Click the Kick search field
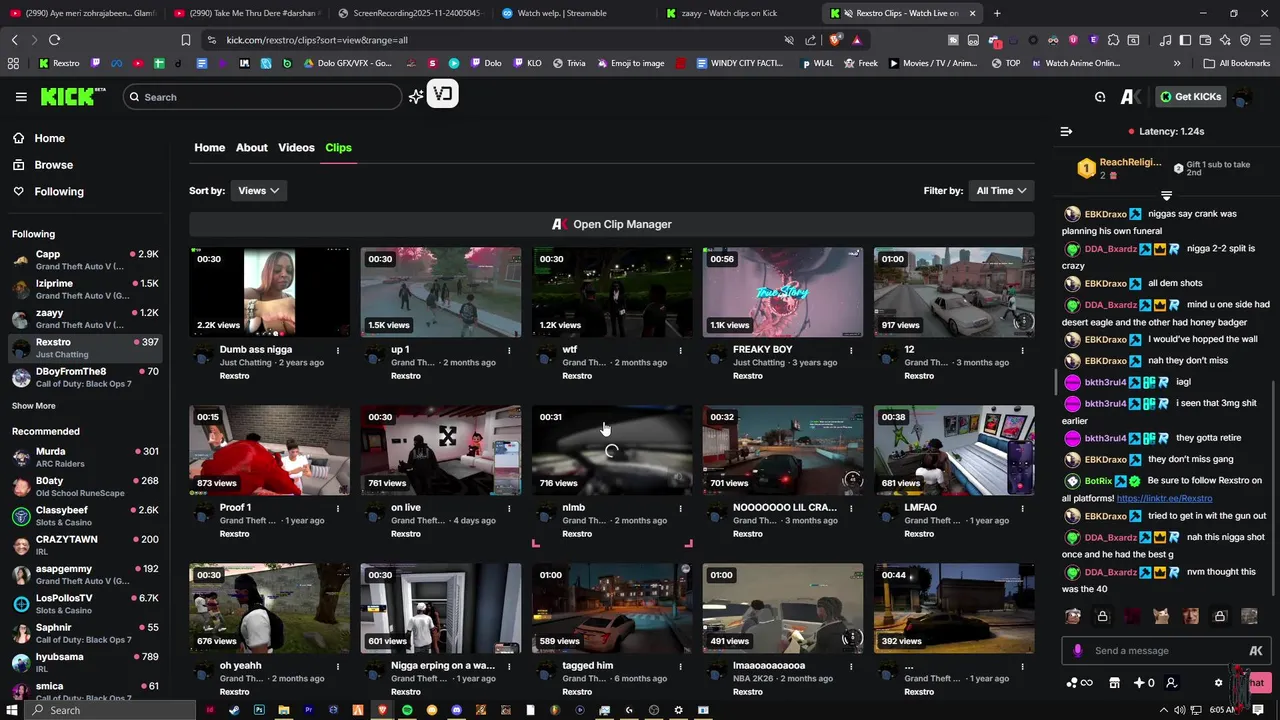This screenshot has height=720, width=1280. point(263,97)
